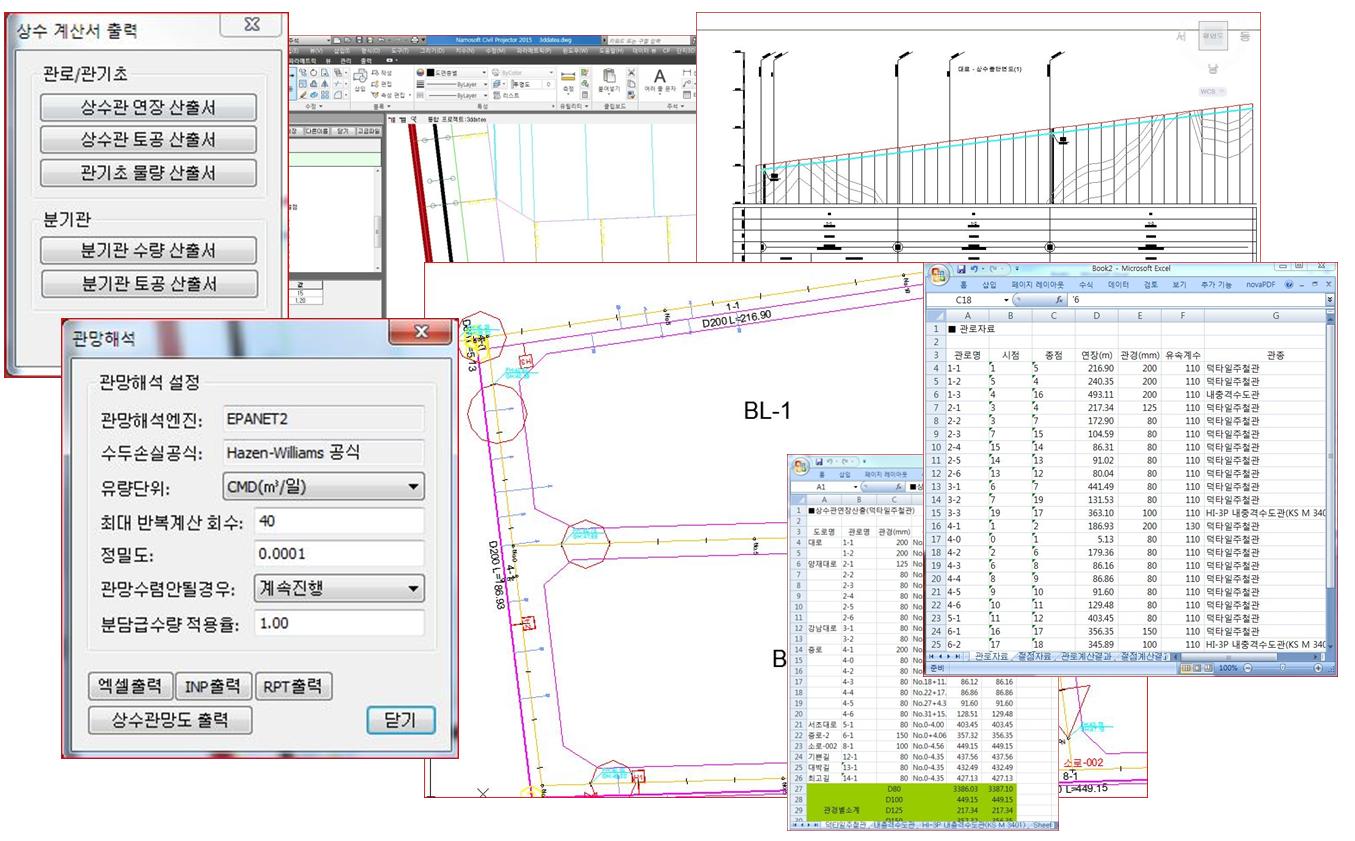Screen dimensions: 1355x841
Task: Click Save icon in Book2 Excel toolbar
Action: (961, 269)
